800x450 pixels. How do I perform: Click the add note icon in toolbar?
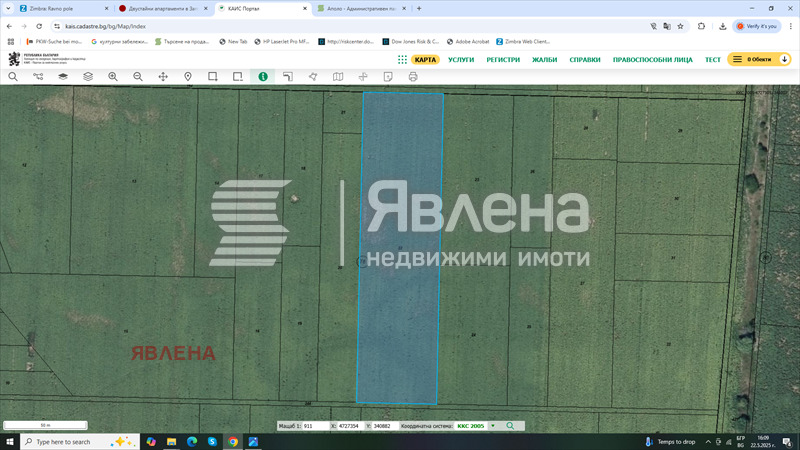[388, 76]
